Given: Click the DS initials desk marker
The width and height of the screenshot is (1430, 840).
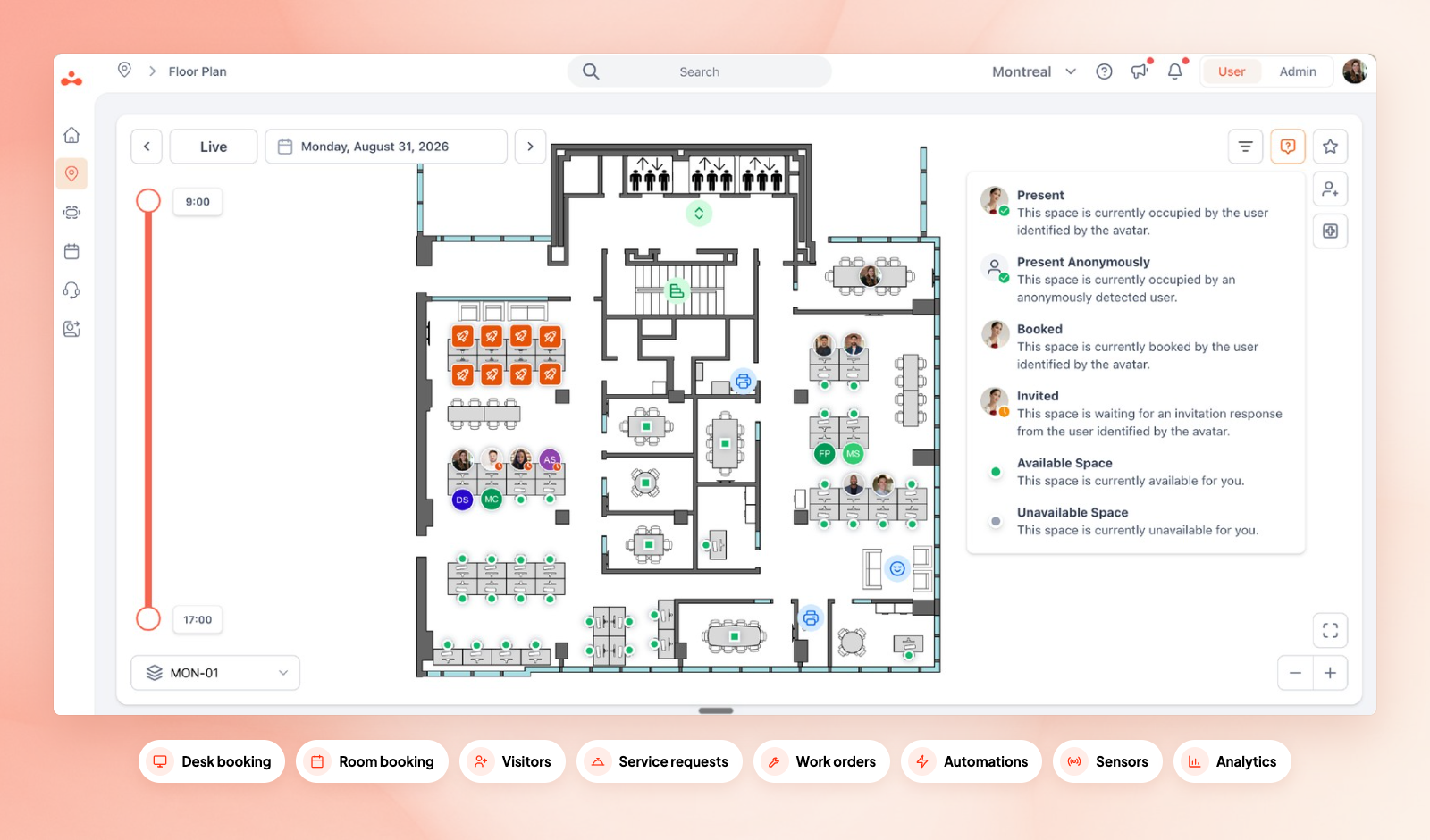Looking at the screenshot, I should coord(462,500).
